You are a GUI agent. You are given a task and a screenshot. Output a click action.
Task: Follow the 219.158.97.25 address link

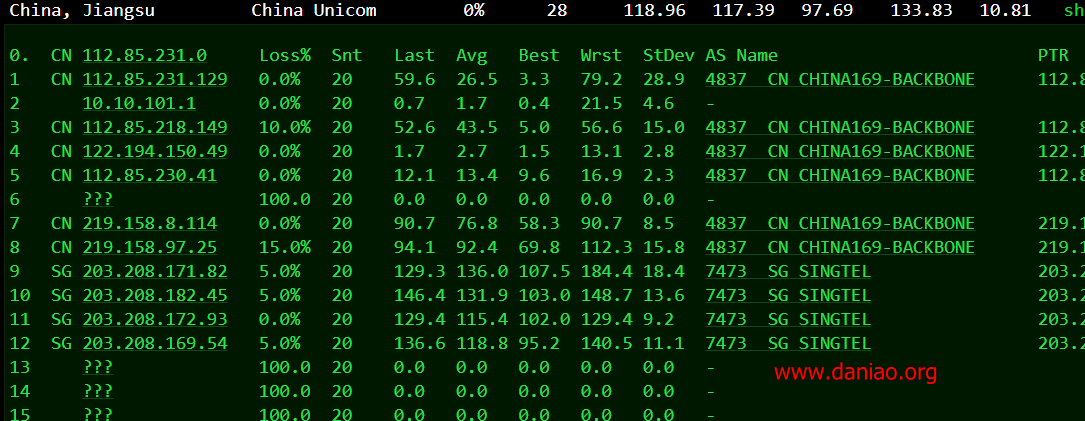pos(149,248)
